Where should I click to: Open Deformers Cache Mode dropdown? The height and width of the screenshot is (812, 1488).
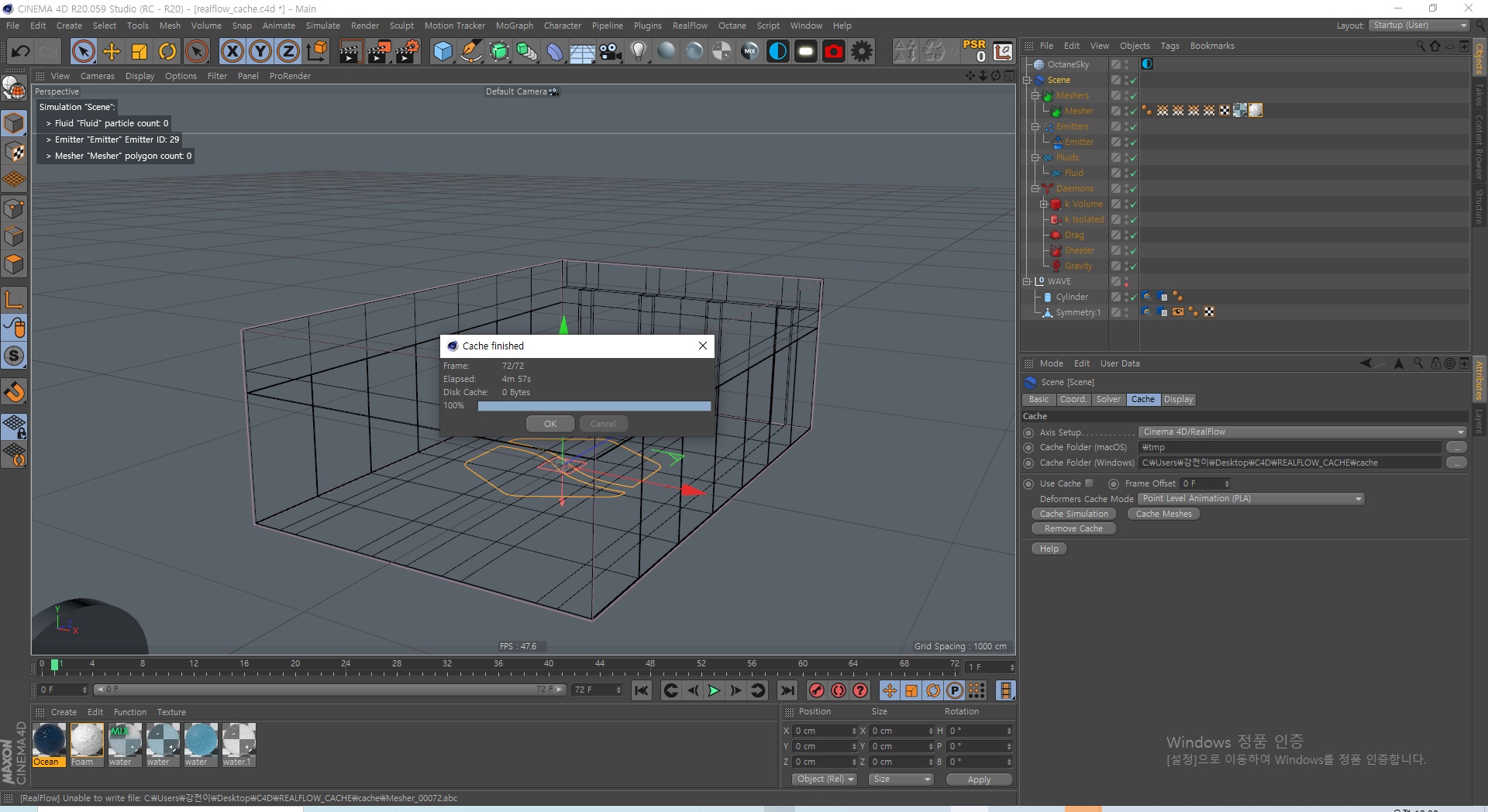click(x=1251, y=499)
